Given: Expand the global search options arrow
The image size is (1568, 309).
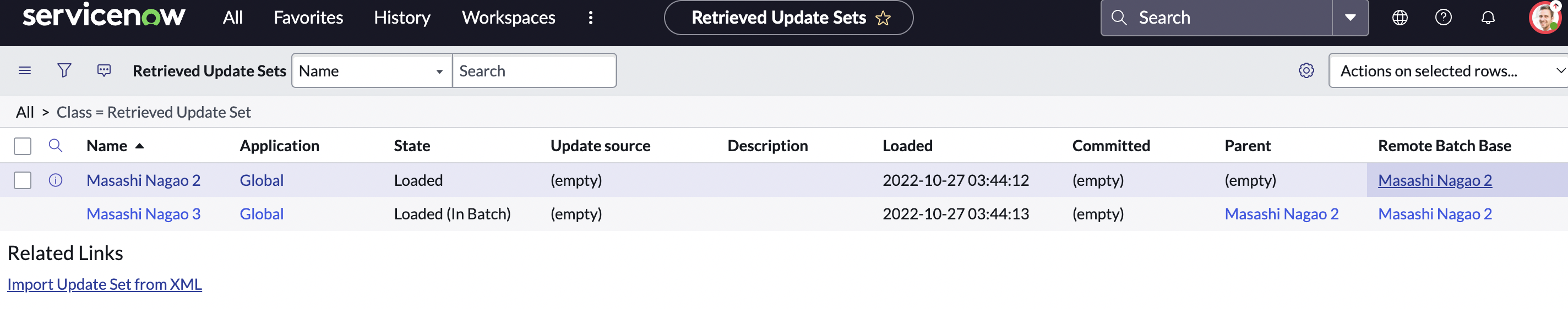Looking at the screenshot, I should coord(1350,18).
